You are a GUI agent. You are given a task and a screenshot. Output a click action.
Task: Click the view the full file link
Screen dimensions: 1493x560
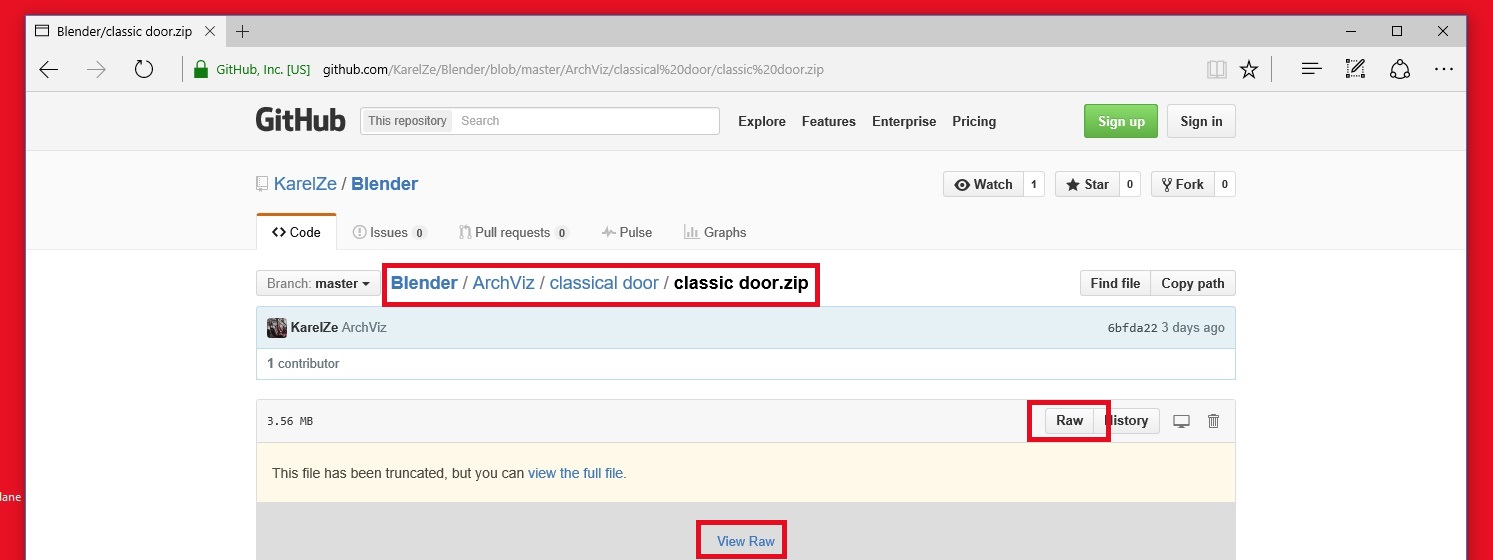click(x=577, y=473)
